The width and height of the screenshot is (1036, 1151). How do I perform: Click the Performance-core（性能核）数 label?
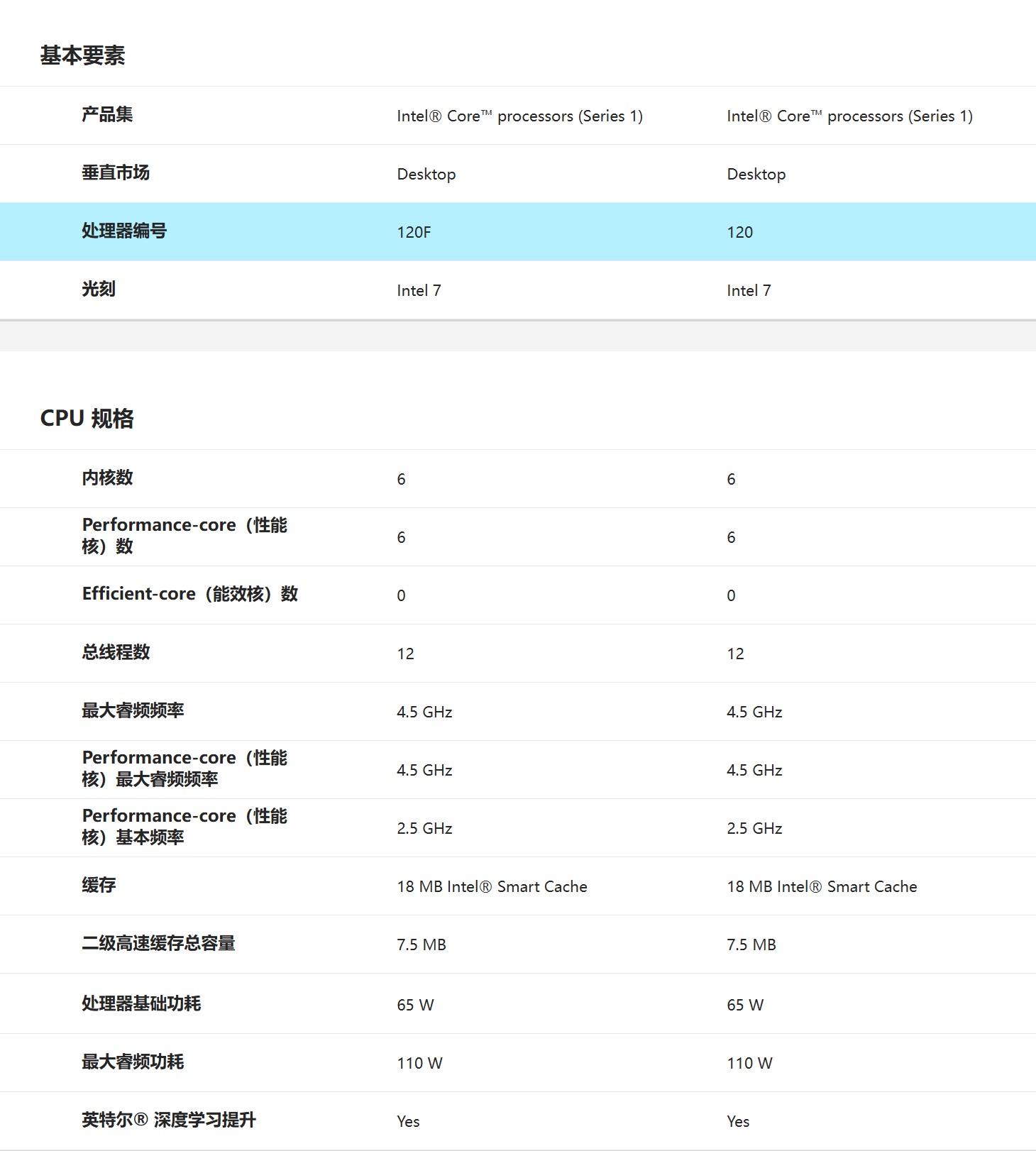tap(184, 536)
